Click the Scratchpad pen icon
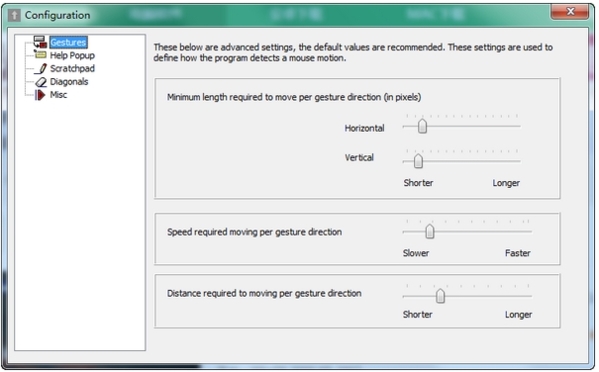Viewport: 599px width, 372px height. (41, 68)
